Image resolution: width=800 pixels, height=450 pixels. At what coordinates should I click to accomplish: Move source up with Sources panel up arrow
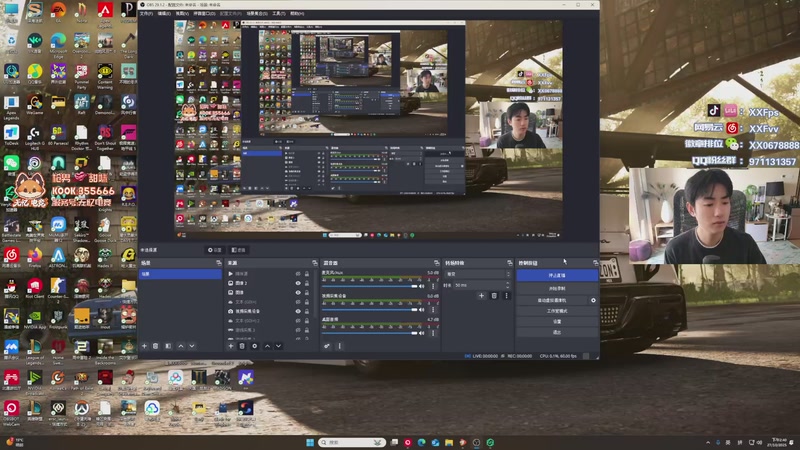click(267, 346)
